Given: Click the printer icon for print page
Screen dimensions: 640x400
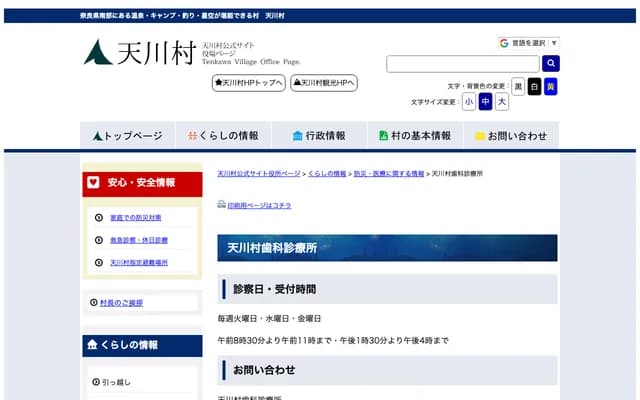Looking at the screenshot, I should (x=222, y=205).
